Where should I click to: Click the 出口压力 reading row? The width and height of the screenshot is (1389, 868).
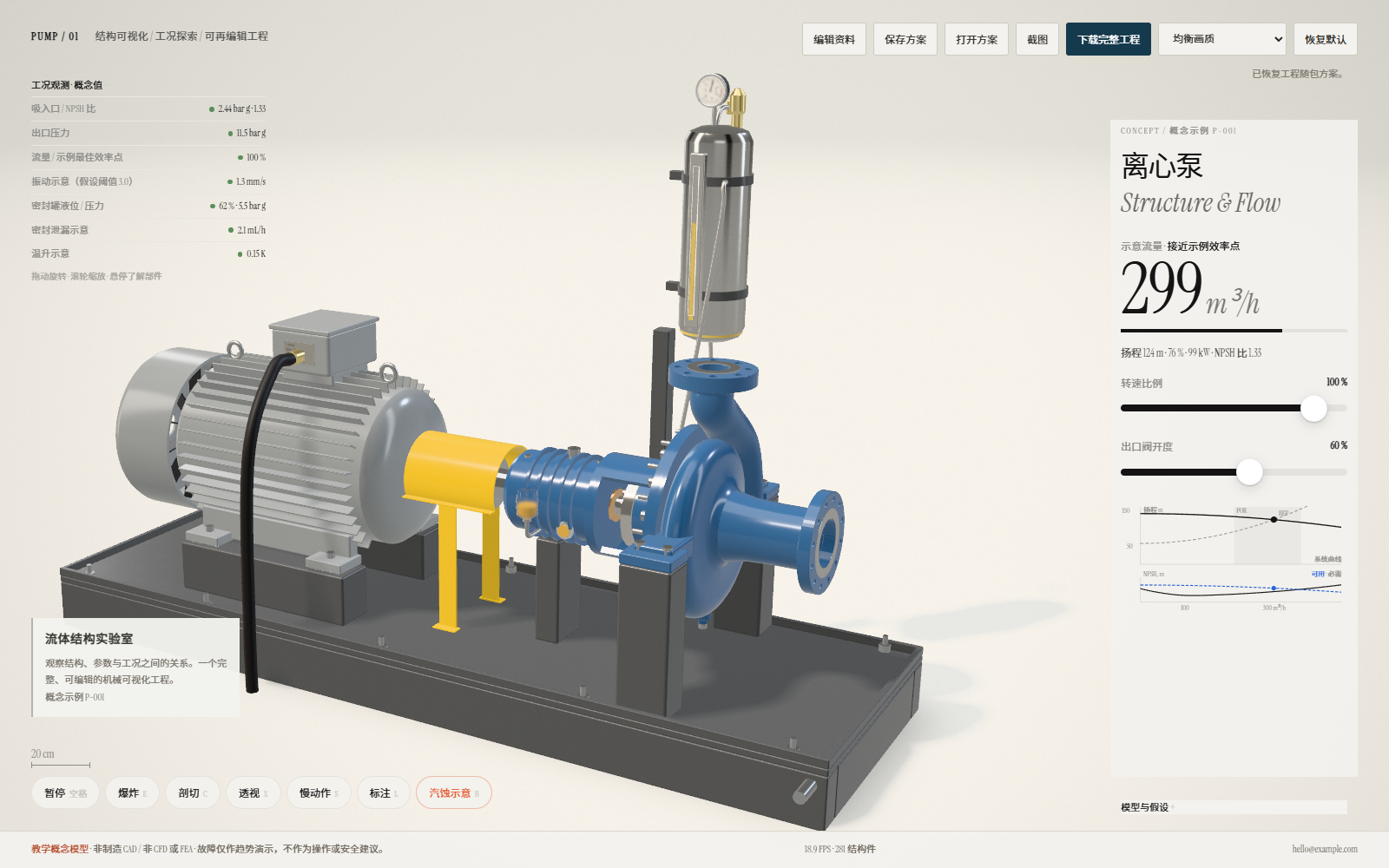[148, 133]
